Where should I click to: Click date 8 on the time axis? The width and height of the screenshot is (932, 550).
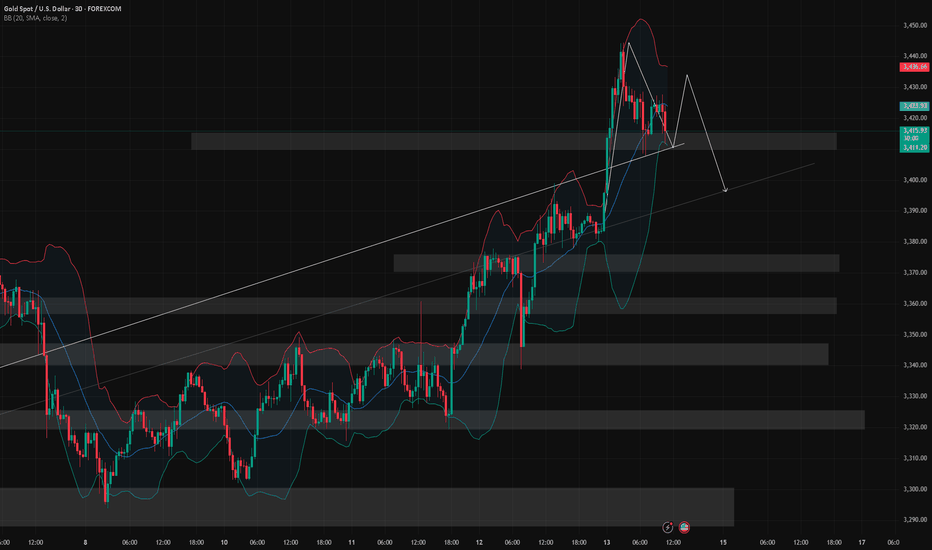(85, 542)
